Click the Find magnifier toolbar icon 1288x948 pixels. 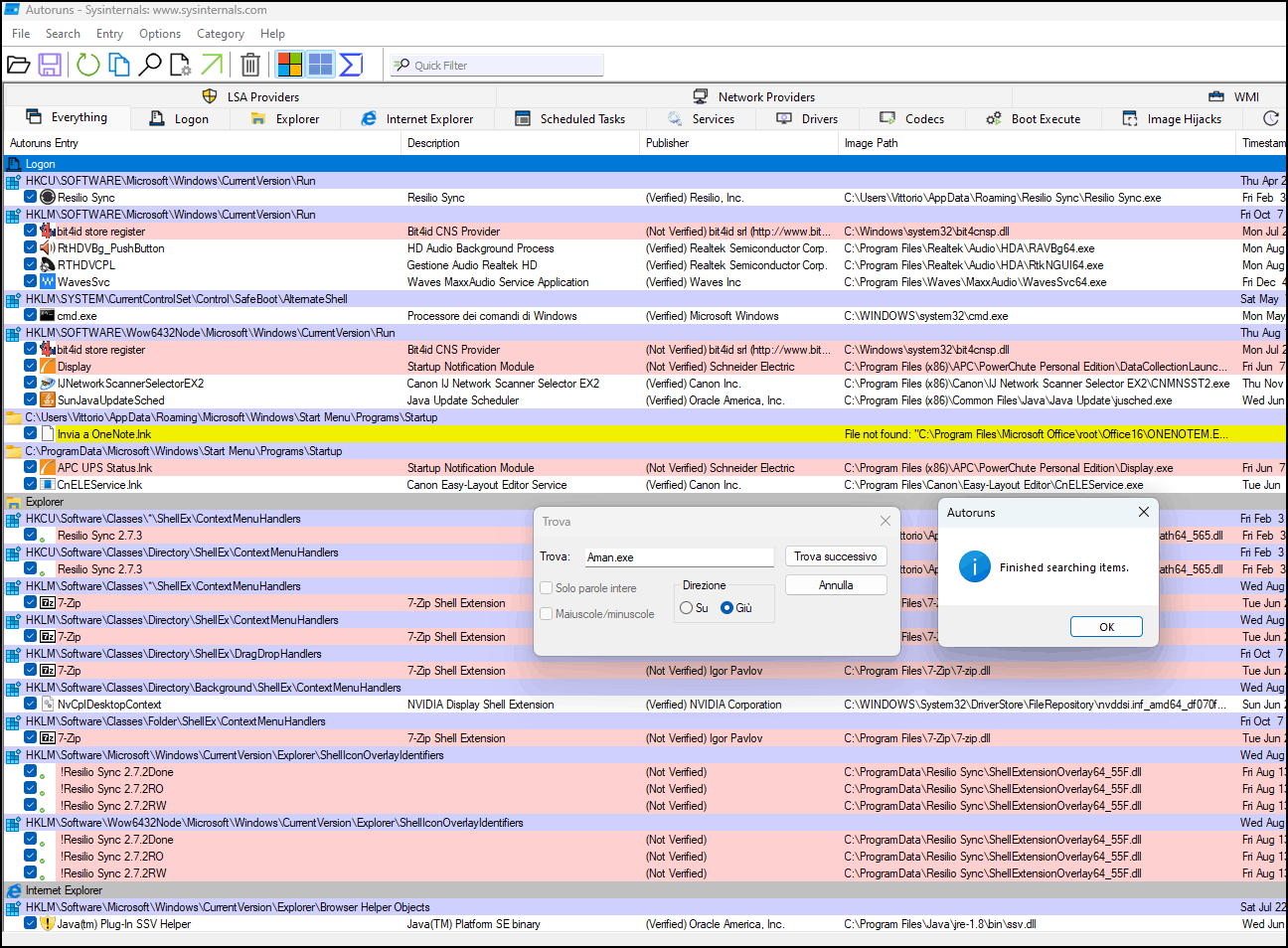(150, 66)
